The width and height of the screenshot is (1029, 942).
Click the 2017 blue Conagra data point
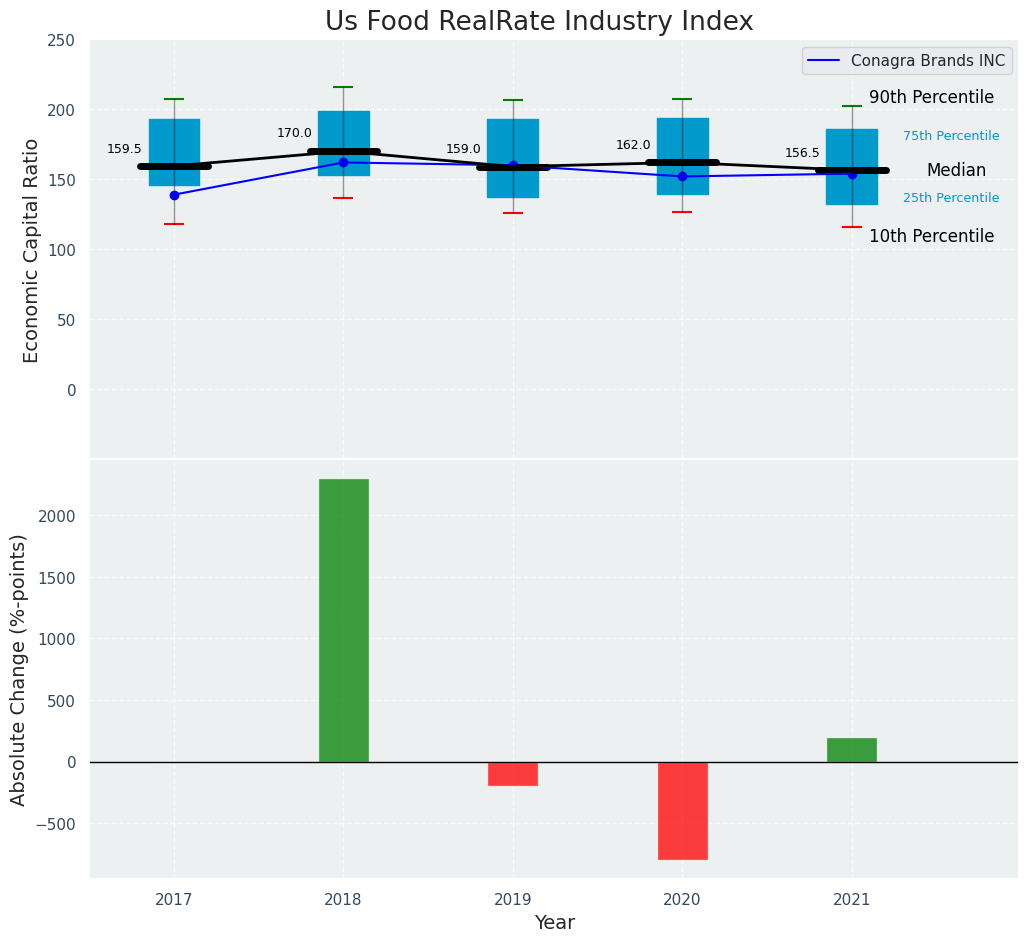click(x=174, y=195)
